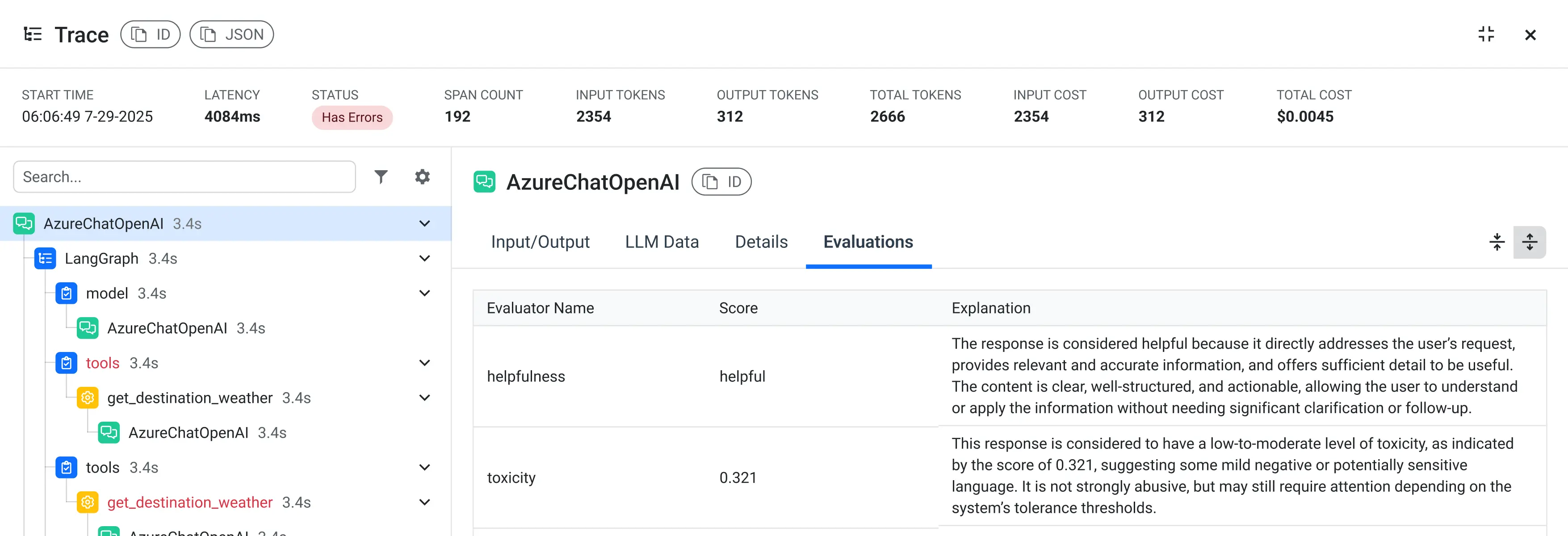Collapse the root AzureChatOpenAI span
Image resolution: width=1568 pixels, height=536 pixels.
tap(424, 224)
